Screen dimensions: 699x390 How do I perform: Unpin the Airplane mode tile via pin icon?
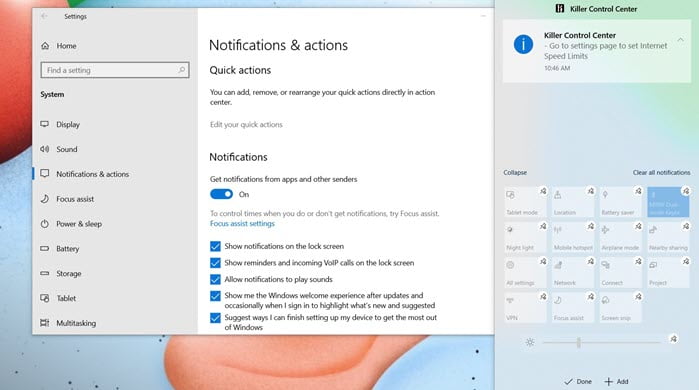click(638, 226)
